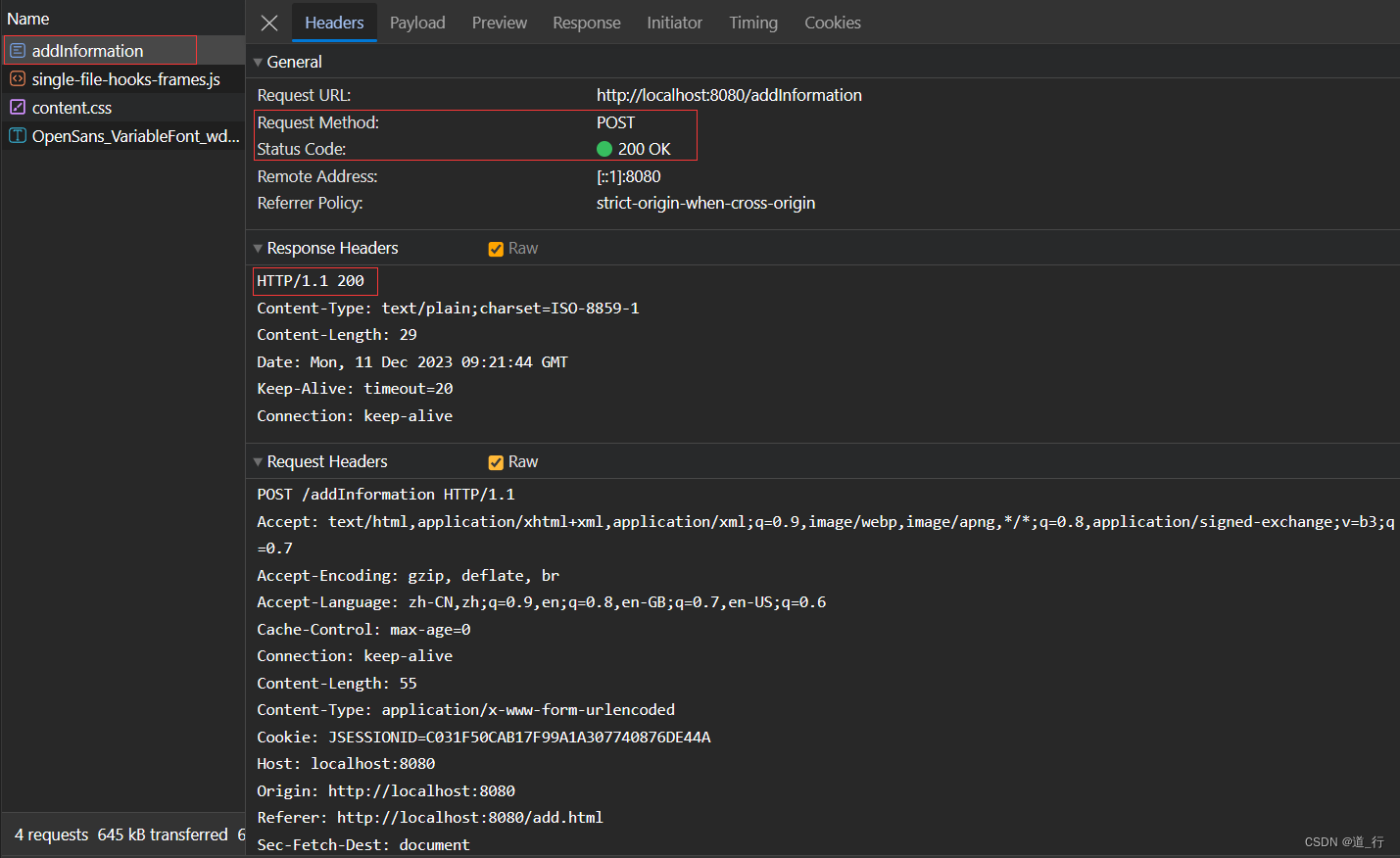Click the OpenSans font file icon

pos(18,135)
